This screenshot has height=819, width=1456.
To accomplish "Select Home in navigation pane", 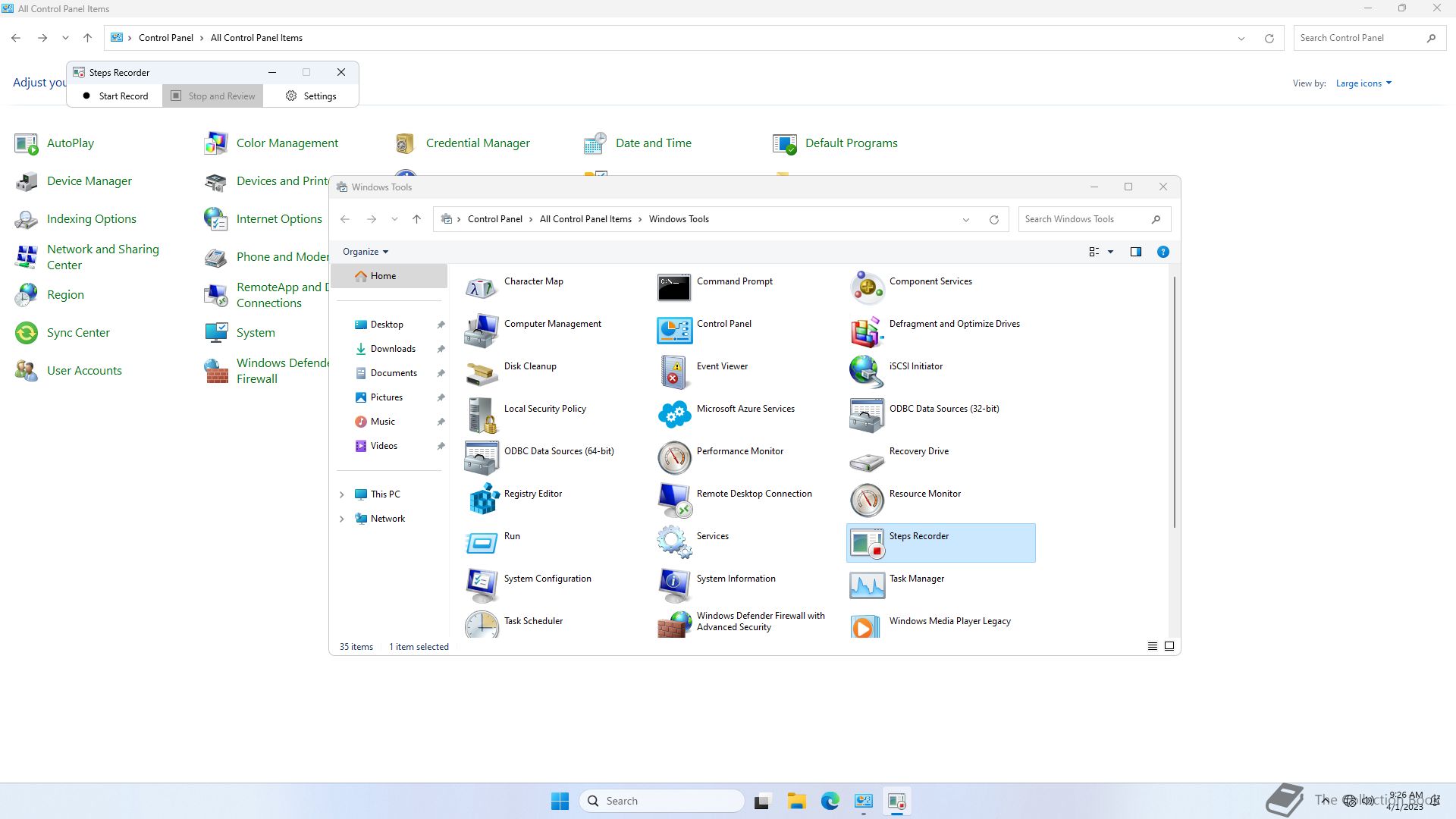I will [390, 276].
